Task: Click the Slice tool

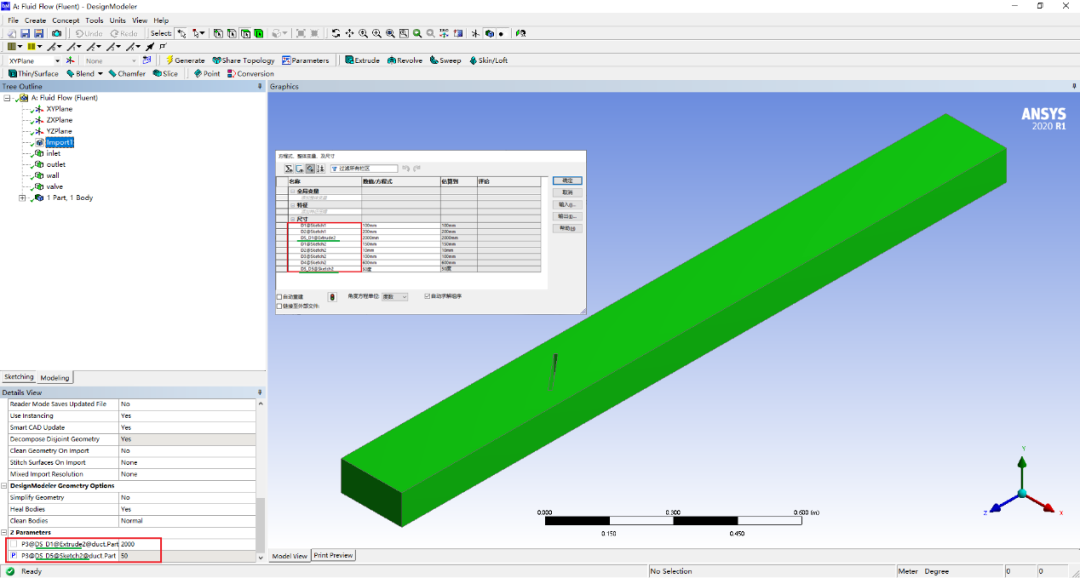Action: point(165,74)
